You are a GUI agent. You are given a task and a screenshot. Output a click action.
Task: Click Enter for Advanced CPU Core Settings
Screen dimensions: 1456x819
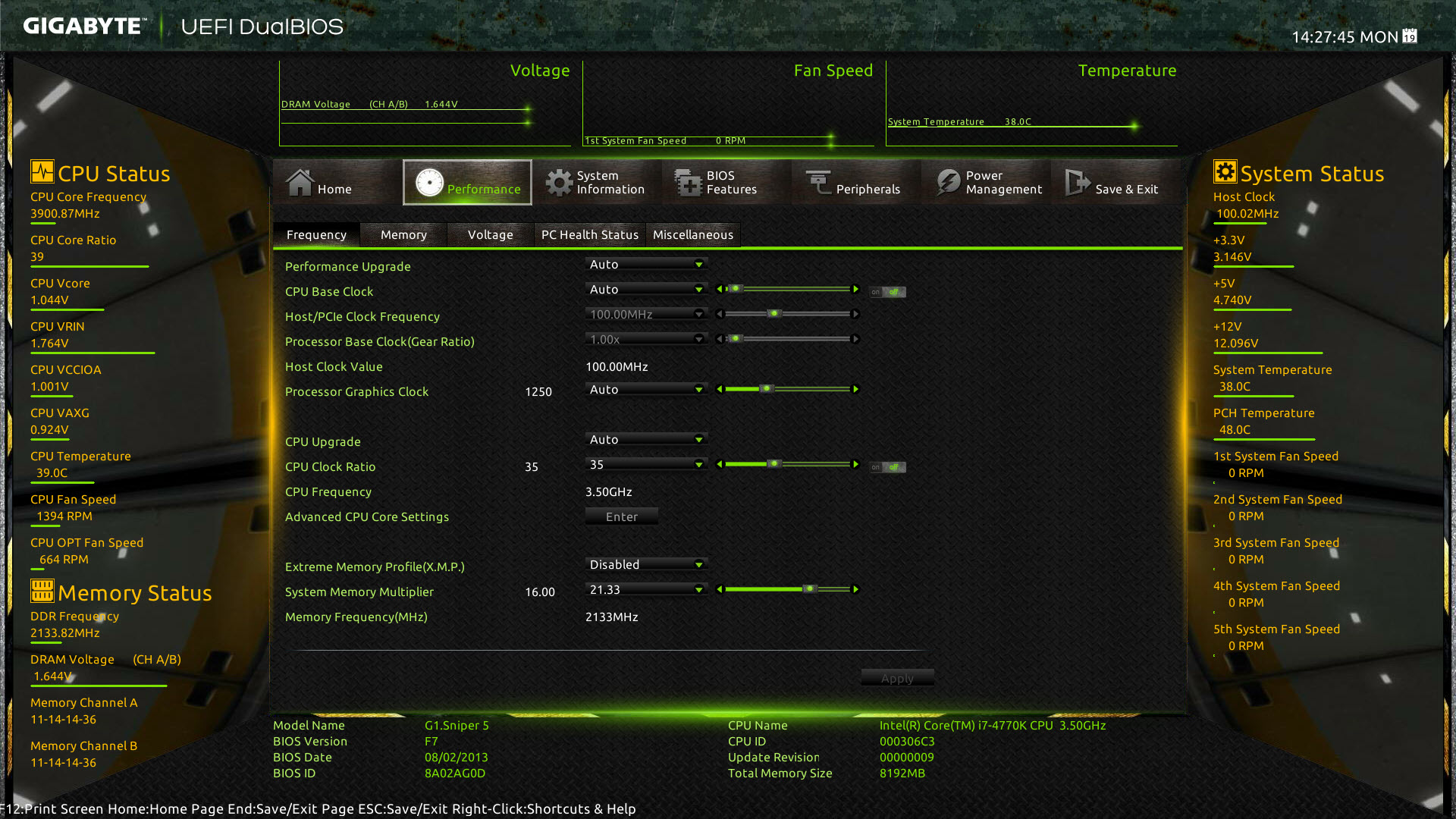pos(622,516)
